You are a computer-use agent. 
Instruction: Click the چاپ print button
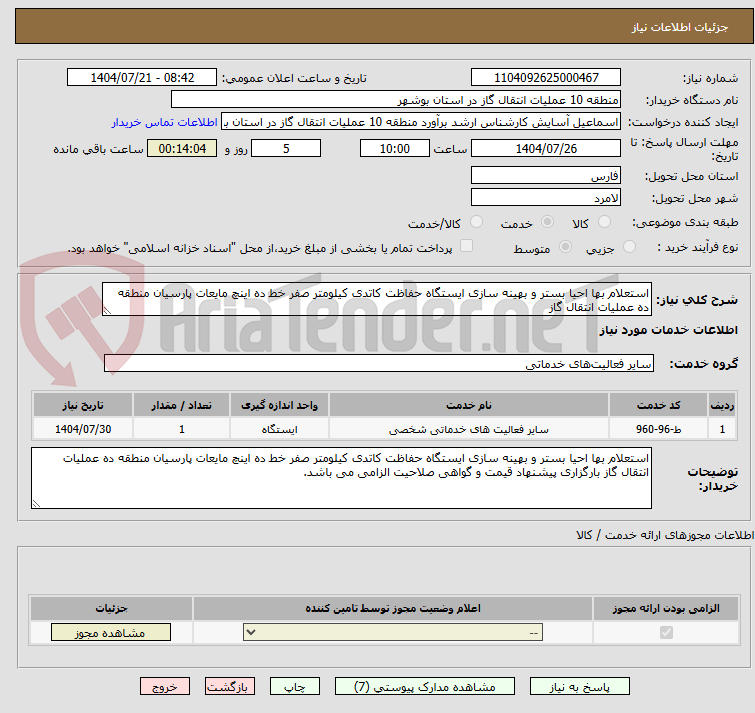295,687
